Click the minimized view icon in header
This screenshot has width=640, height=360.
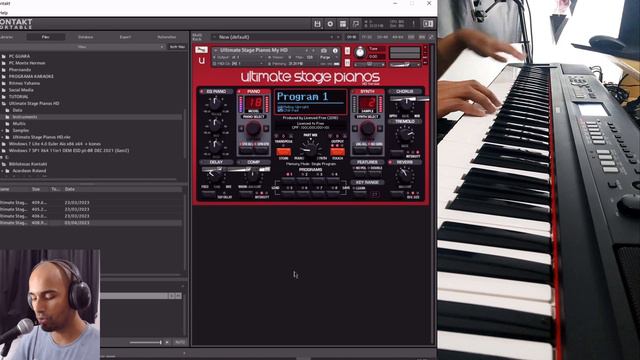coord(356,24)
